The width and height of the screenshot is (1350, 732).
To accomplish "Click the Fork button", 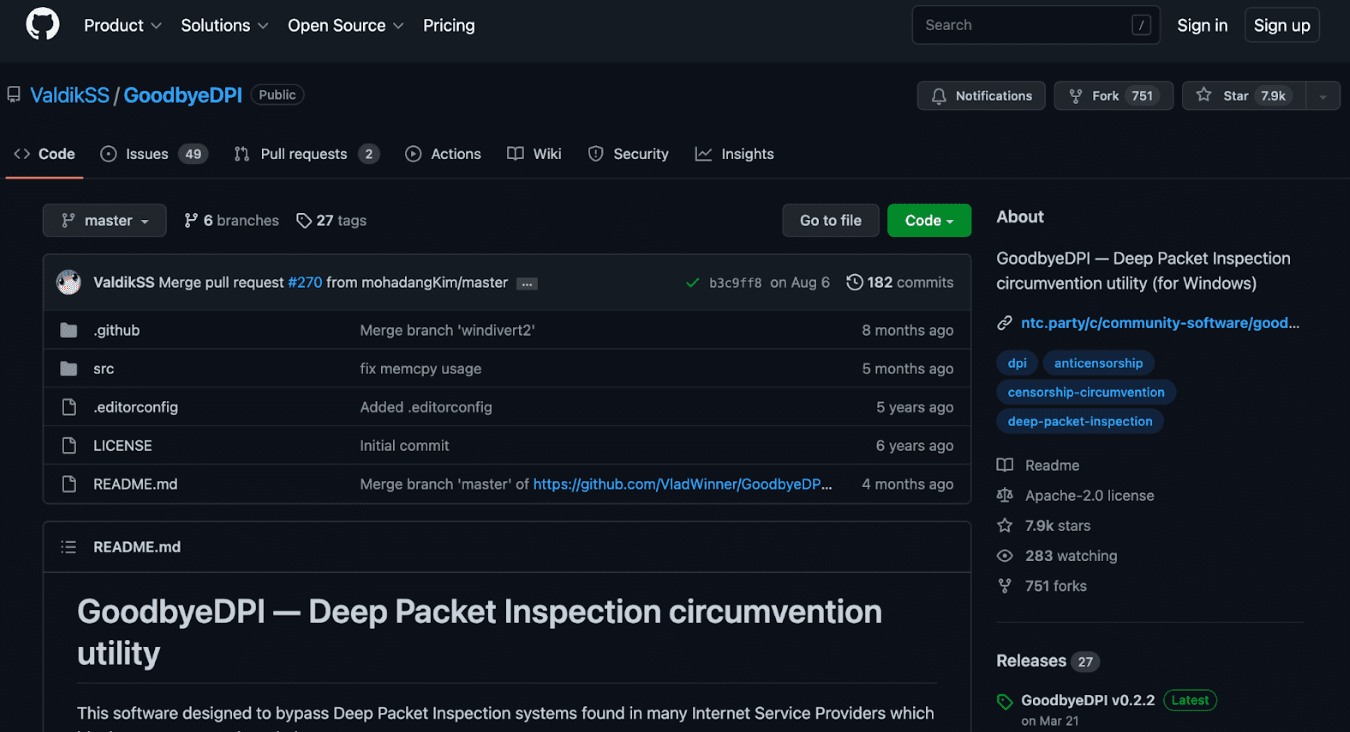I will coord(1113,96).
